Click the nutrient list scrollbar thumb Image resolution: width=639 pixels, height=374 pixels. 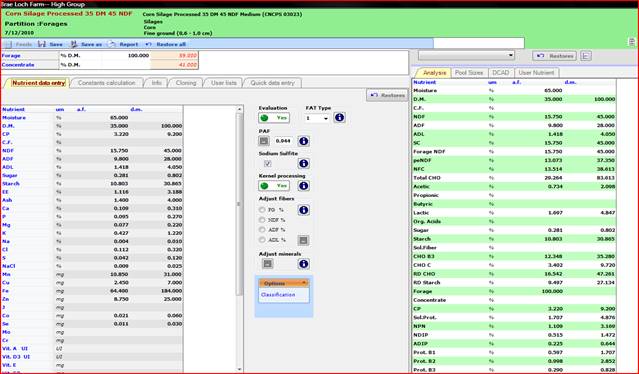pos(239,204)
